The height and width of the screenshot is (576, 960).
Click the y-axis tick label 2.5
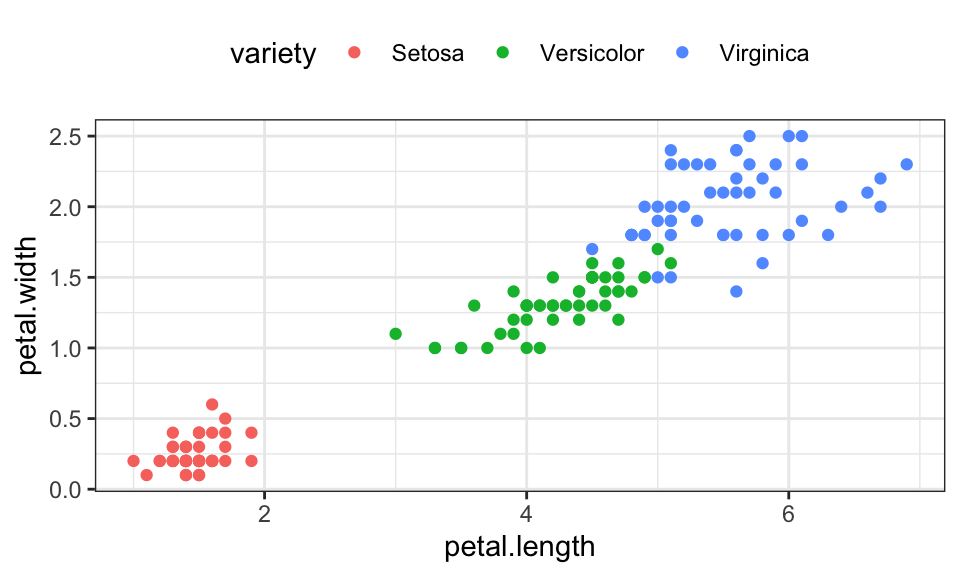click(x=67, y=136)
